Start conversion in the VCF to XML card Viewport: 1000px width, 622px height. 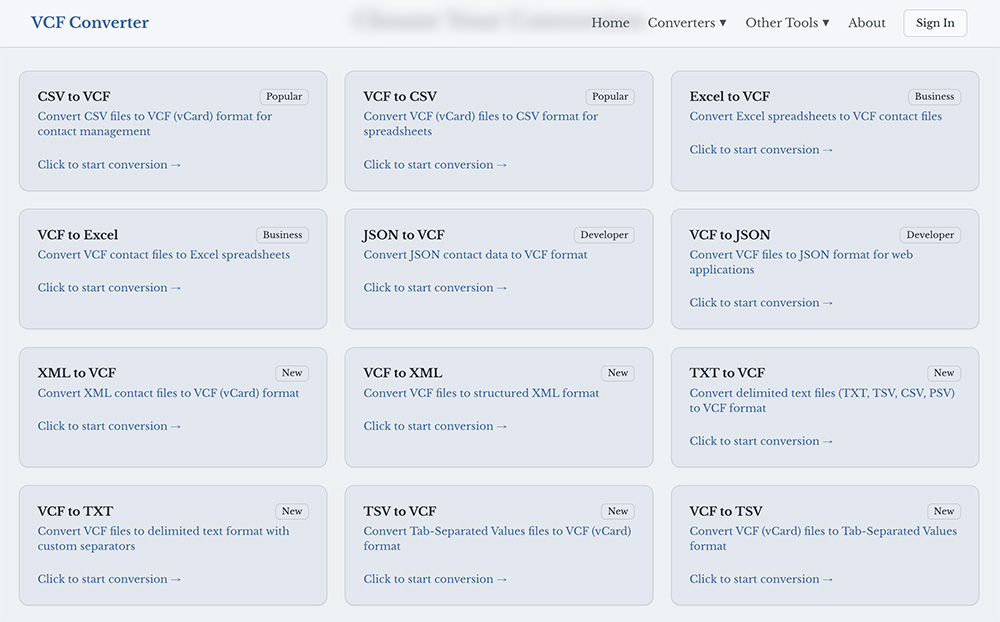[x=435, y=426]
